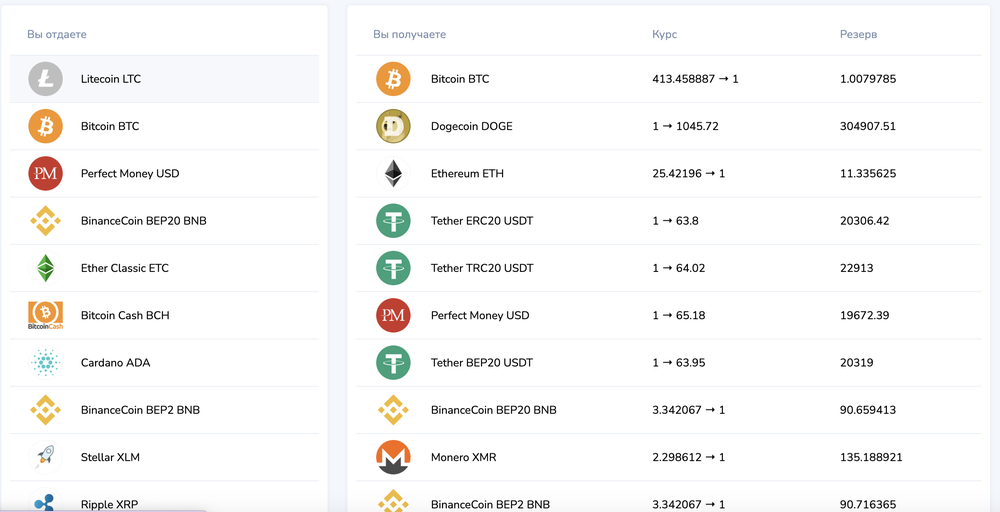Click the Perfect Money logo in the receive list
Viewport: 1000px width, 512px height.
(x=393, y=315)
